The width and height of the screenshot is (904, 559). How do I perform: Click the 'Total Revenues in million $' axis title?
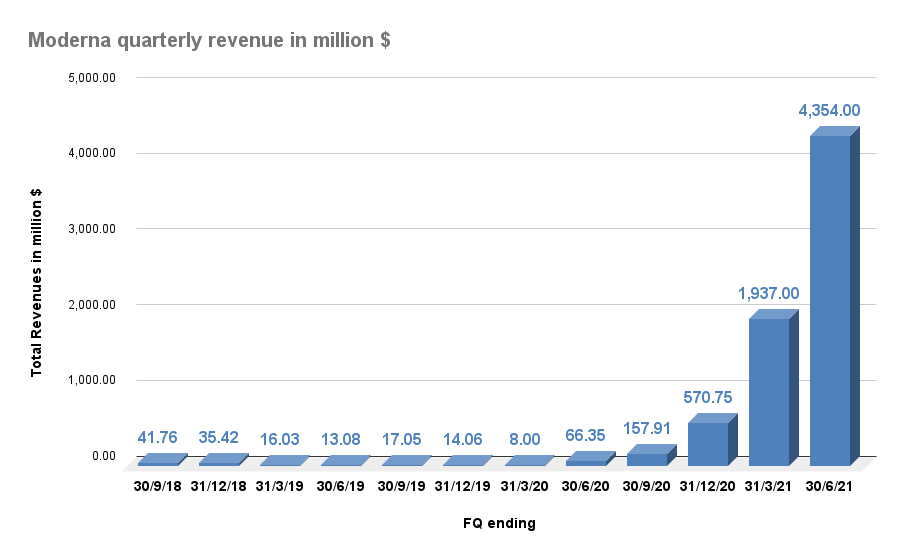coord(37,283)
